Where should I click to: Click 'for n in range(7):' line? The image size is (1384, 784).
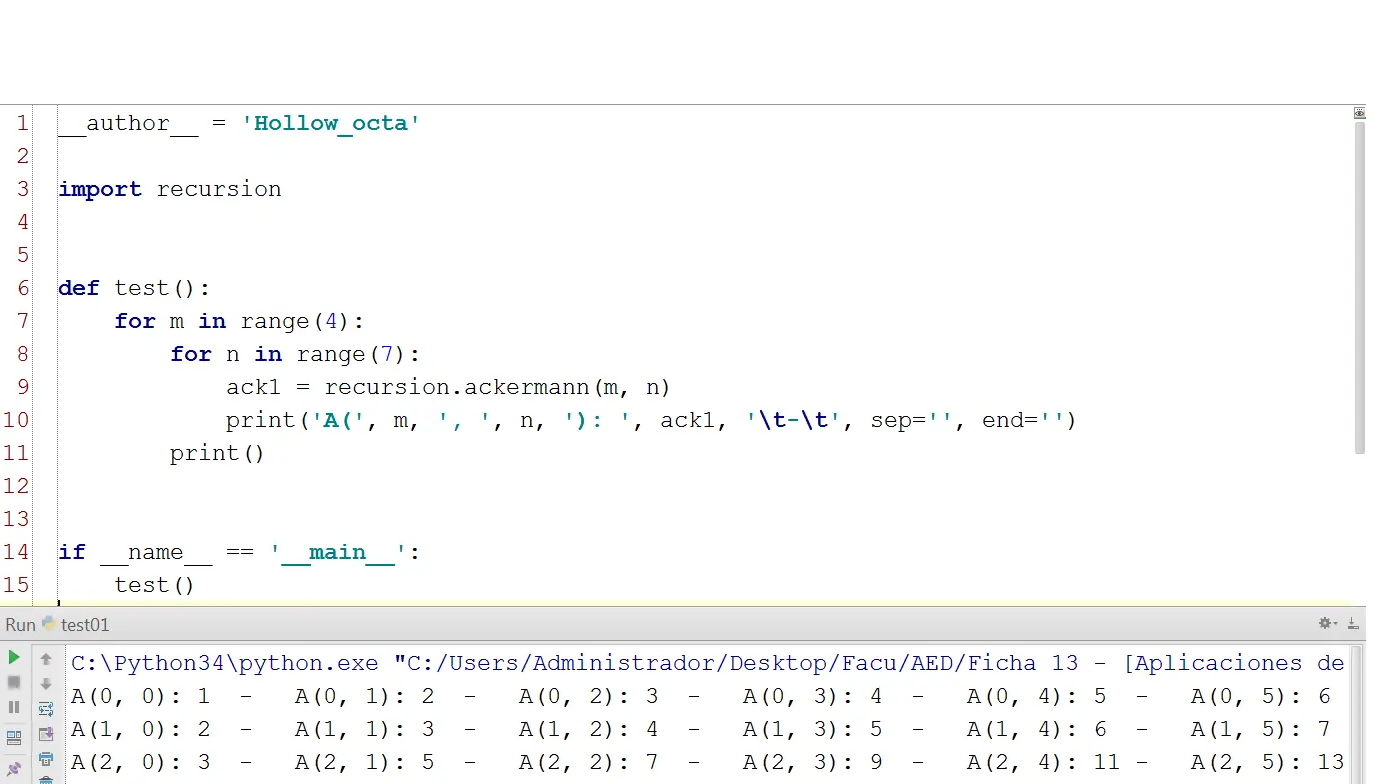click(x=296, y=354)
